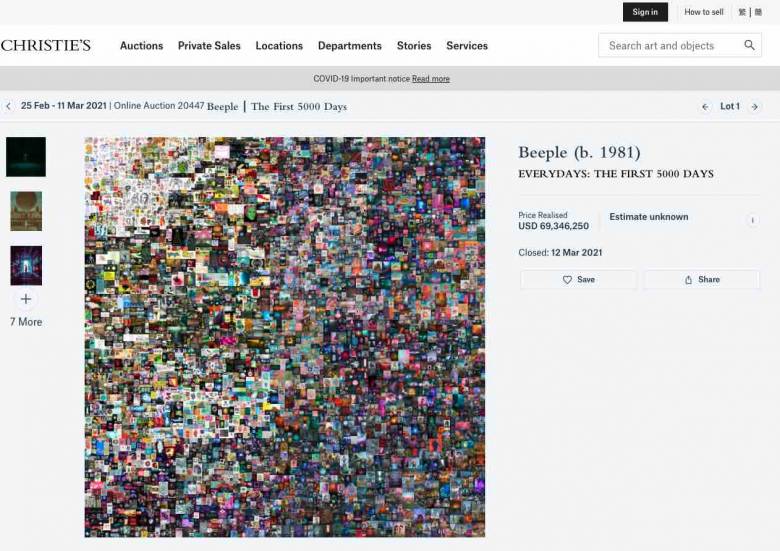
Task: Switch to Traditional Chinese language
Action: 742,12
